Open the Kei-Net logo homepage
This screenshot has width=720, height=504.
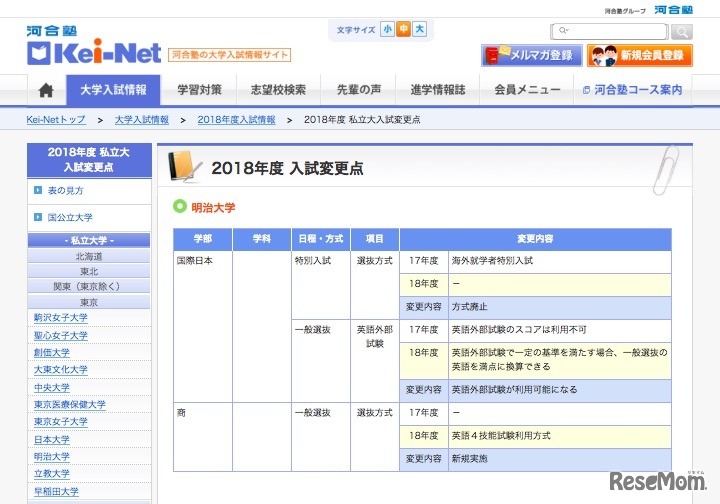(x=94, y=46)
